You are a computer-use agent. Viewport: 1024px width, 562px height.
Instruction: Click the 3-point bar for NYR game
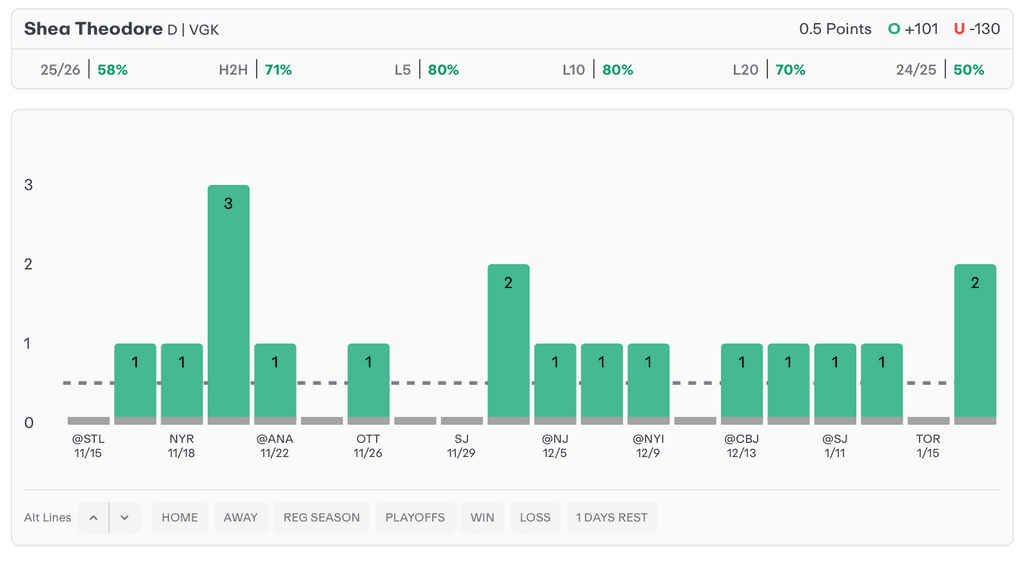coord(228,300)
